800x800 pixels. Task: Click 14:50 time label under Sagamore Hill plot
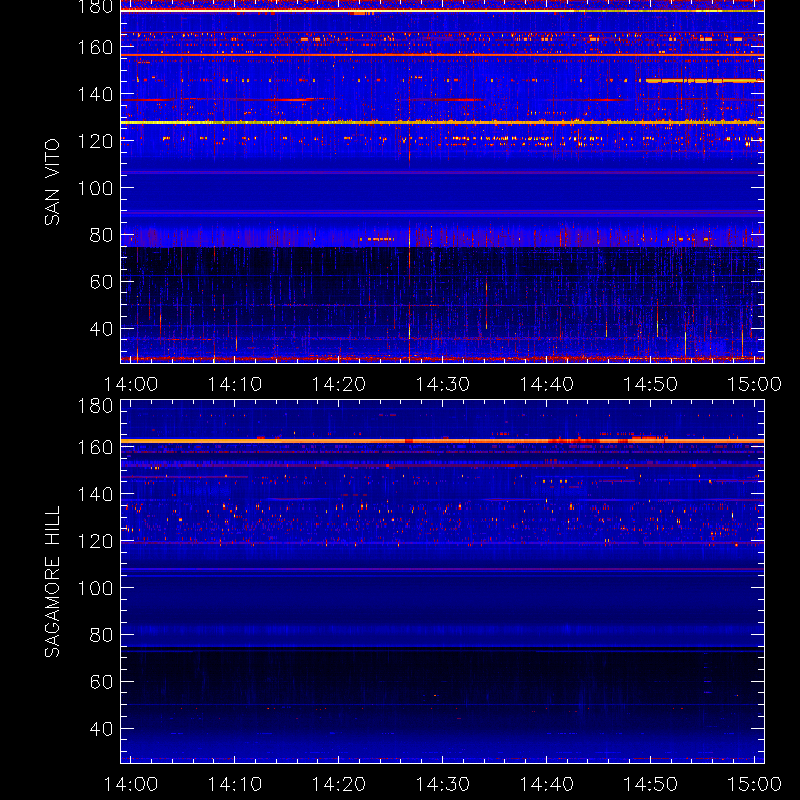click(x=651, y=784)
